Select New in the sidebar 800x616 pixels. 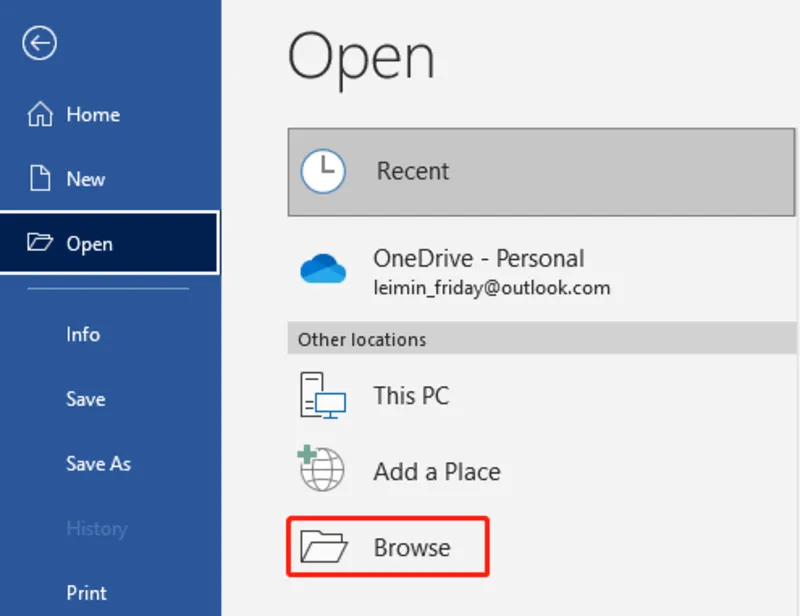(86, 179)
